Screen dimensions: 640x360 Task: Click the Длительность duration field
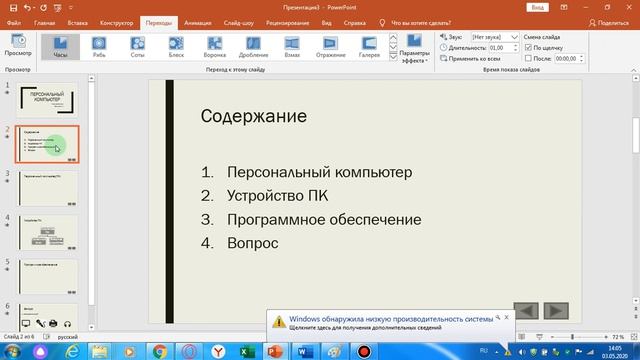tap(500, 48)
